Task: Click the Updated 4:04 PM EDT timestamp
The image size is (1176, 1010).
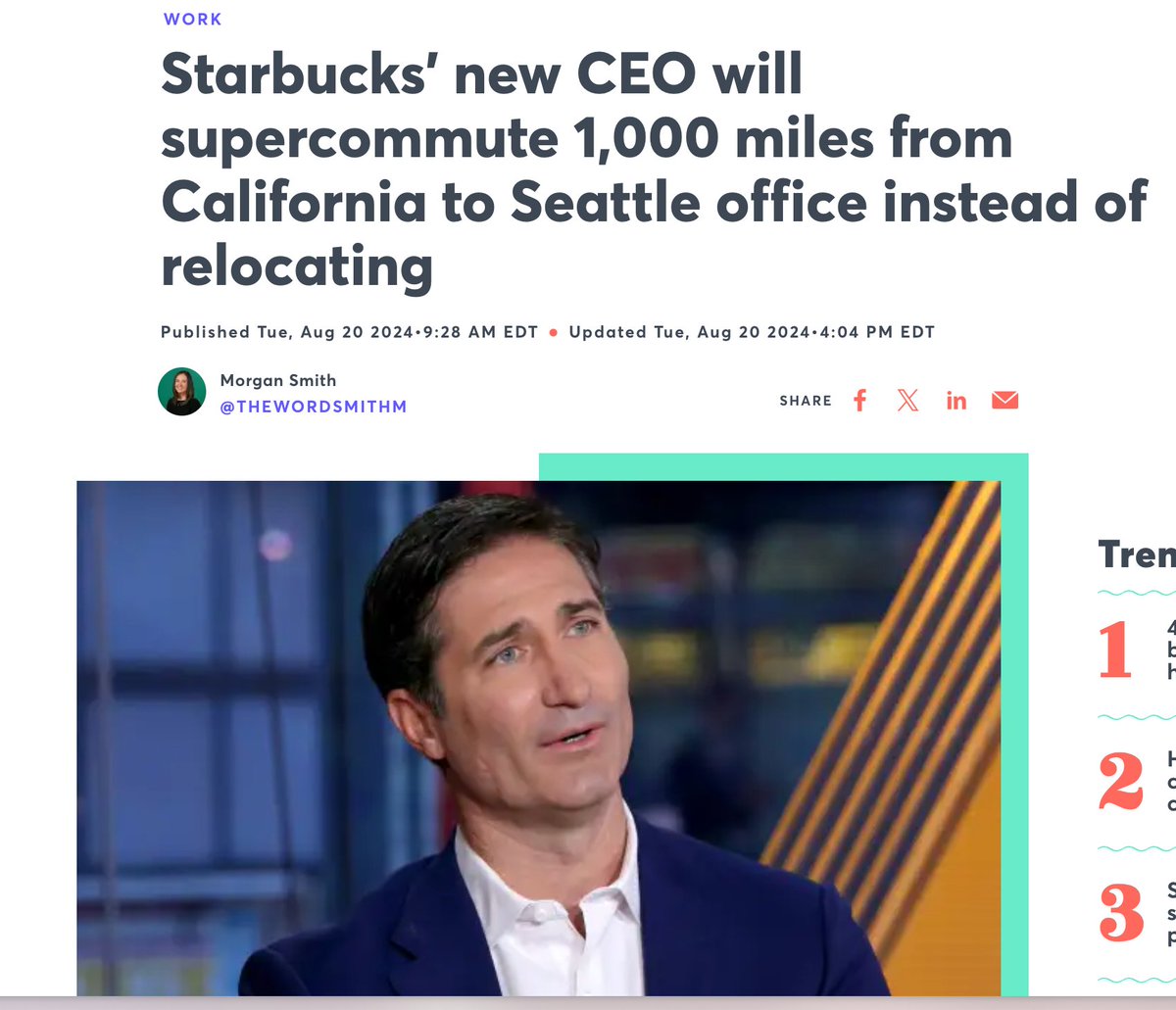Action: 752,332
